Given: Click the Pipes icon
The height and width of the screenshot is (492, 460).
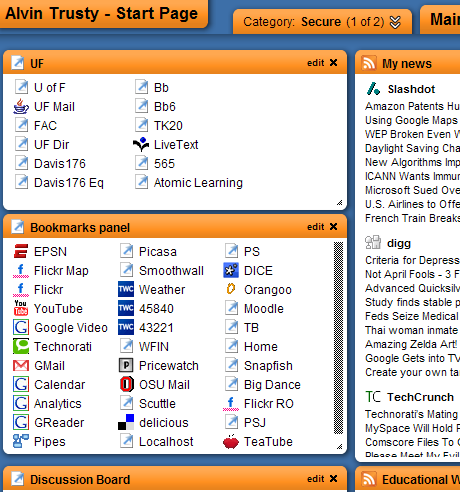Looking at the screenshot, I should click(21, 441).
